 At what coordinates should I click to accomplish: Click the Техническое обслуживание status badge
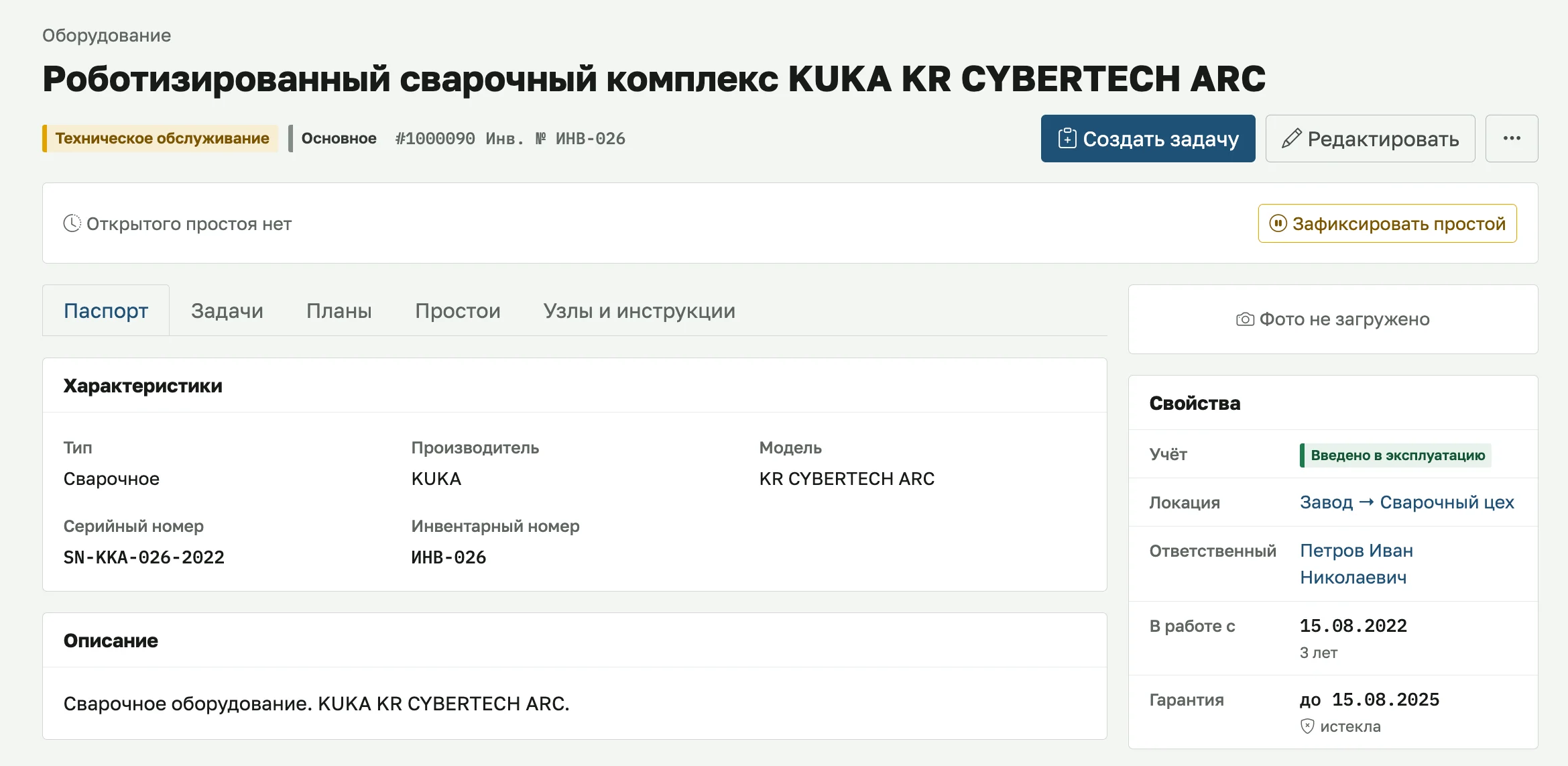160,138
